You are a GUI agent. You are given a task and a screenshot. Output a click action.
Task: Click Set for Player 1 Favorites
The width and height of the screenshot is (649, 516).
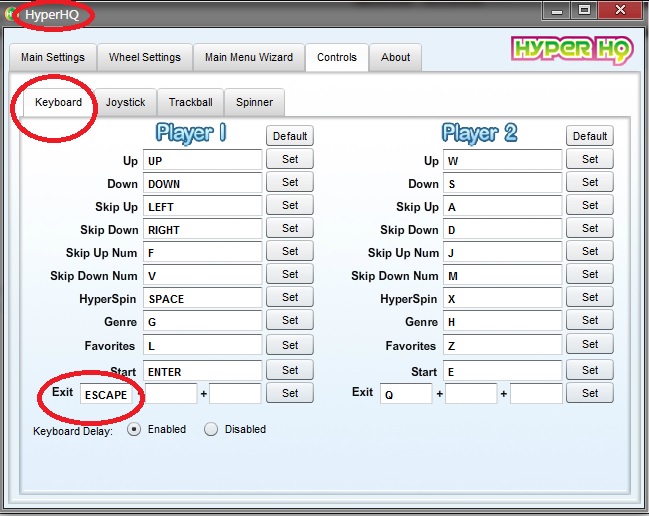[x=290, y=345]
